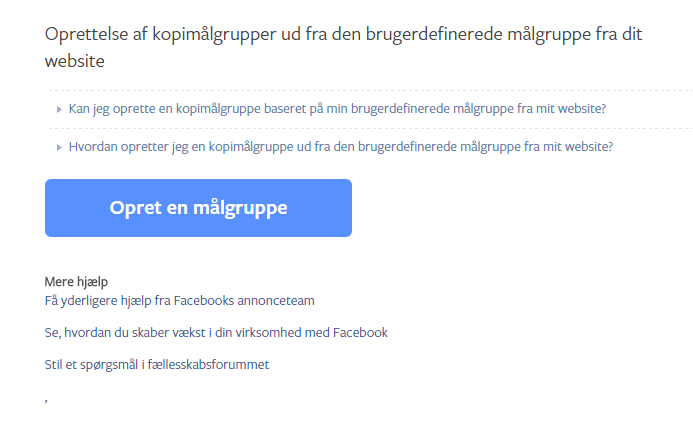
Task: Open the question "Kan jeg oprette en kopimålgruppe baseret…"
Action: click(x=337, y=109)
